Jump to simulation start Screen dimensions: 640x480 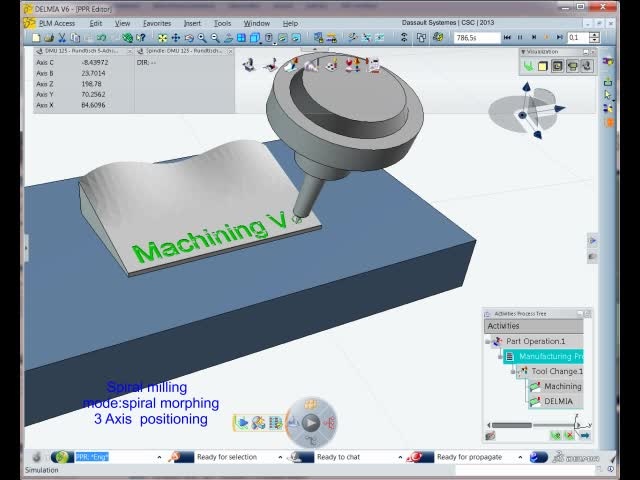pos(507,38)
